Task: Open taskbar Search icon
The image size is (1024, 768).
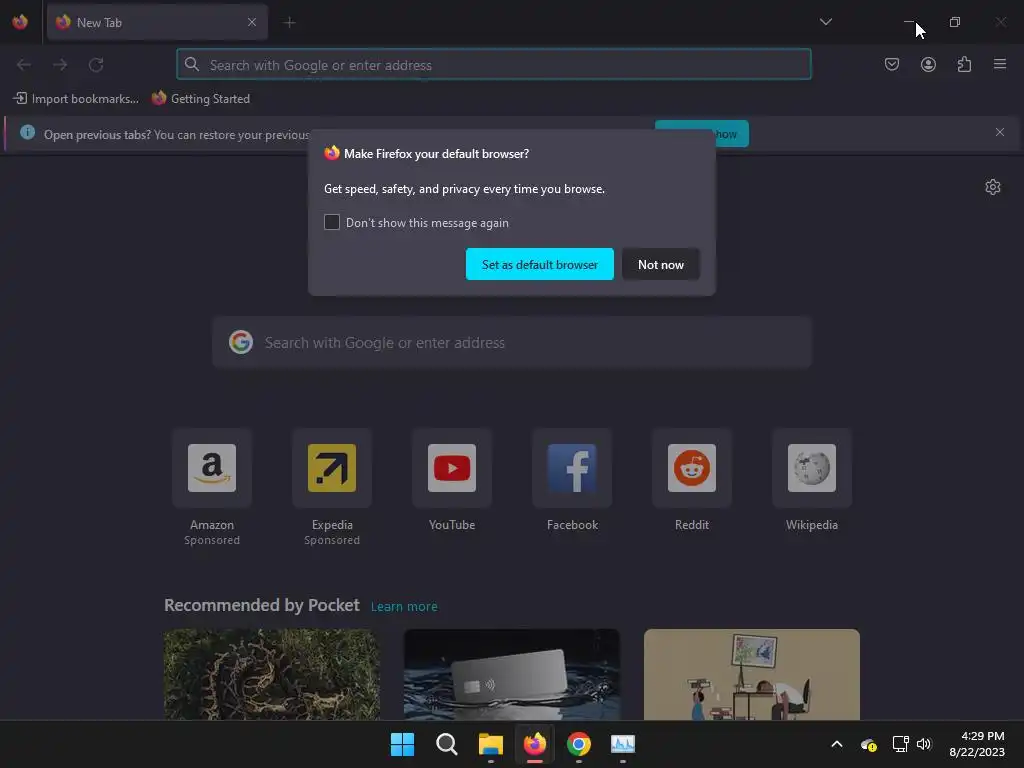Action: pos(447,744)
